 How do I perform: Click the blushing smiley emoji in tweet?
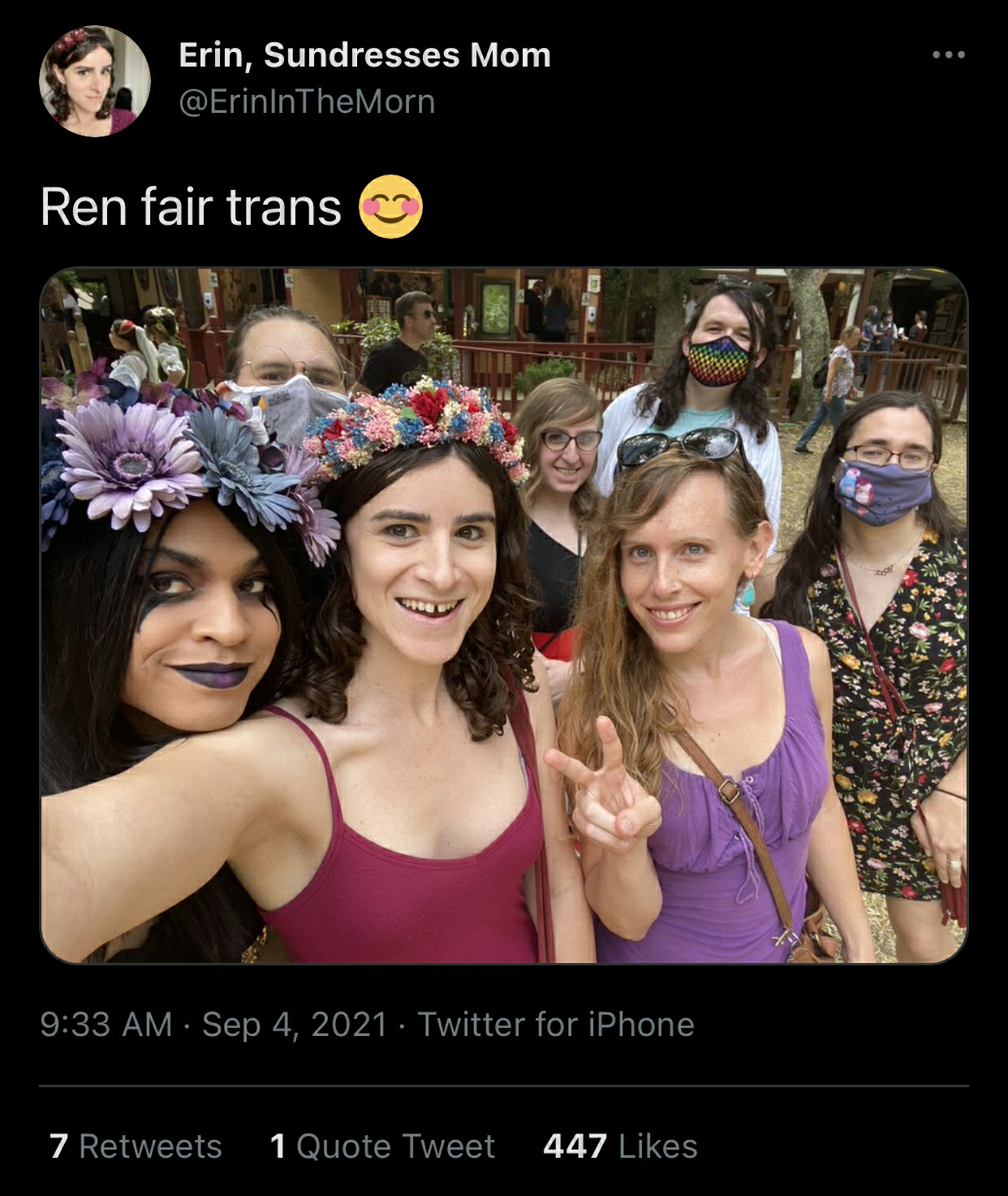[390, 206]
